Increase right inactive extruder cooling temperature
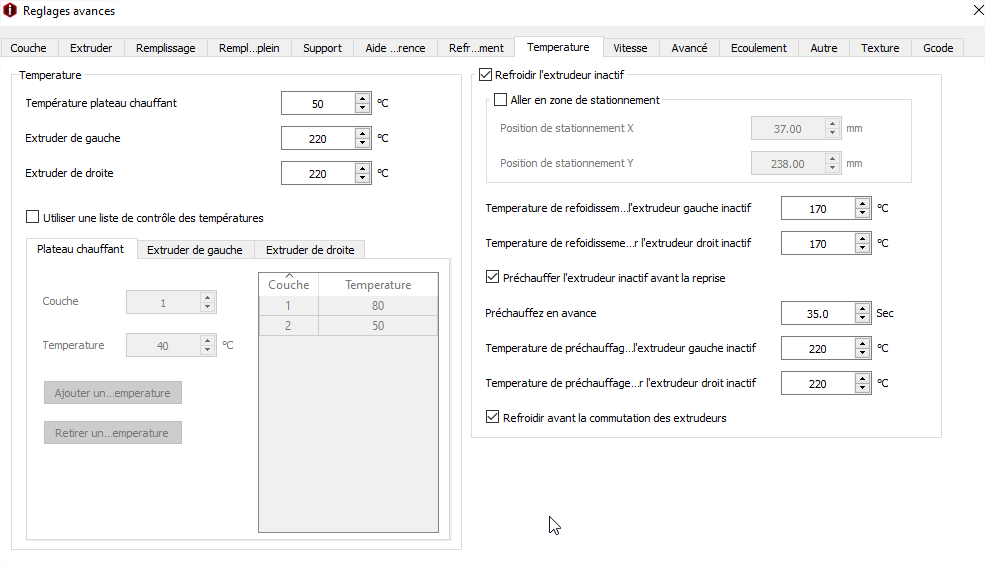 [x=863, y=238]
